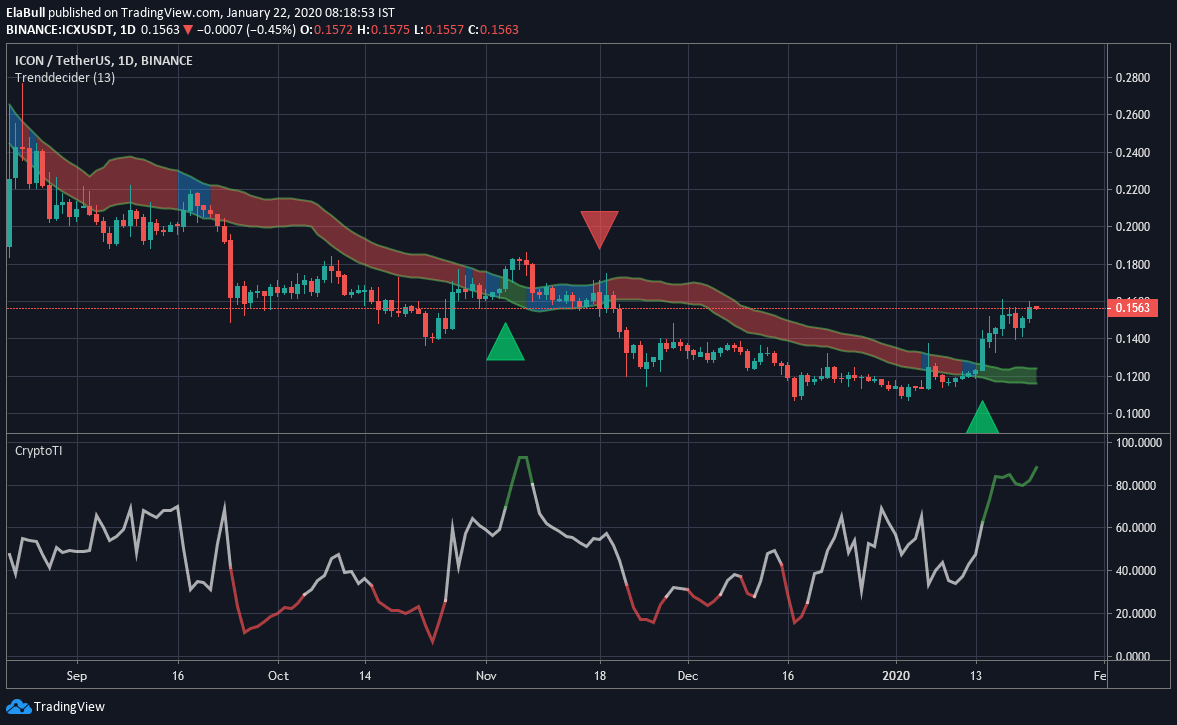Click the −0.0007 (−0.45%) change value

[246, 30]
